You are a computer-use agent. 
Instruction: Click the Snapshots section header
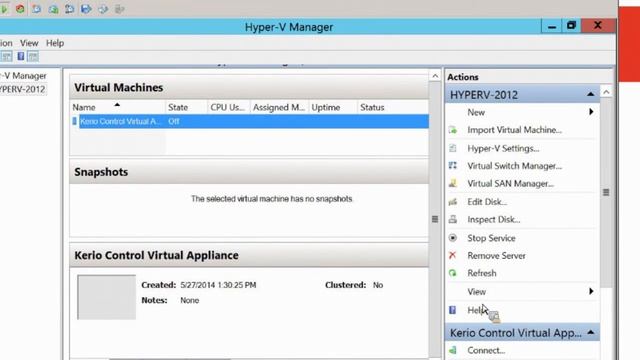249,172
